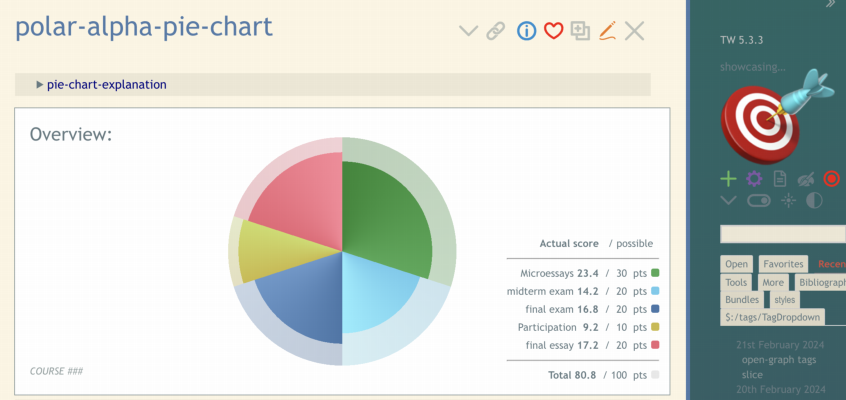Clone this tiddler with the duplicate icon
Viewport: 846px width, 400px height.
point(580,31)
